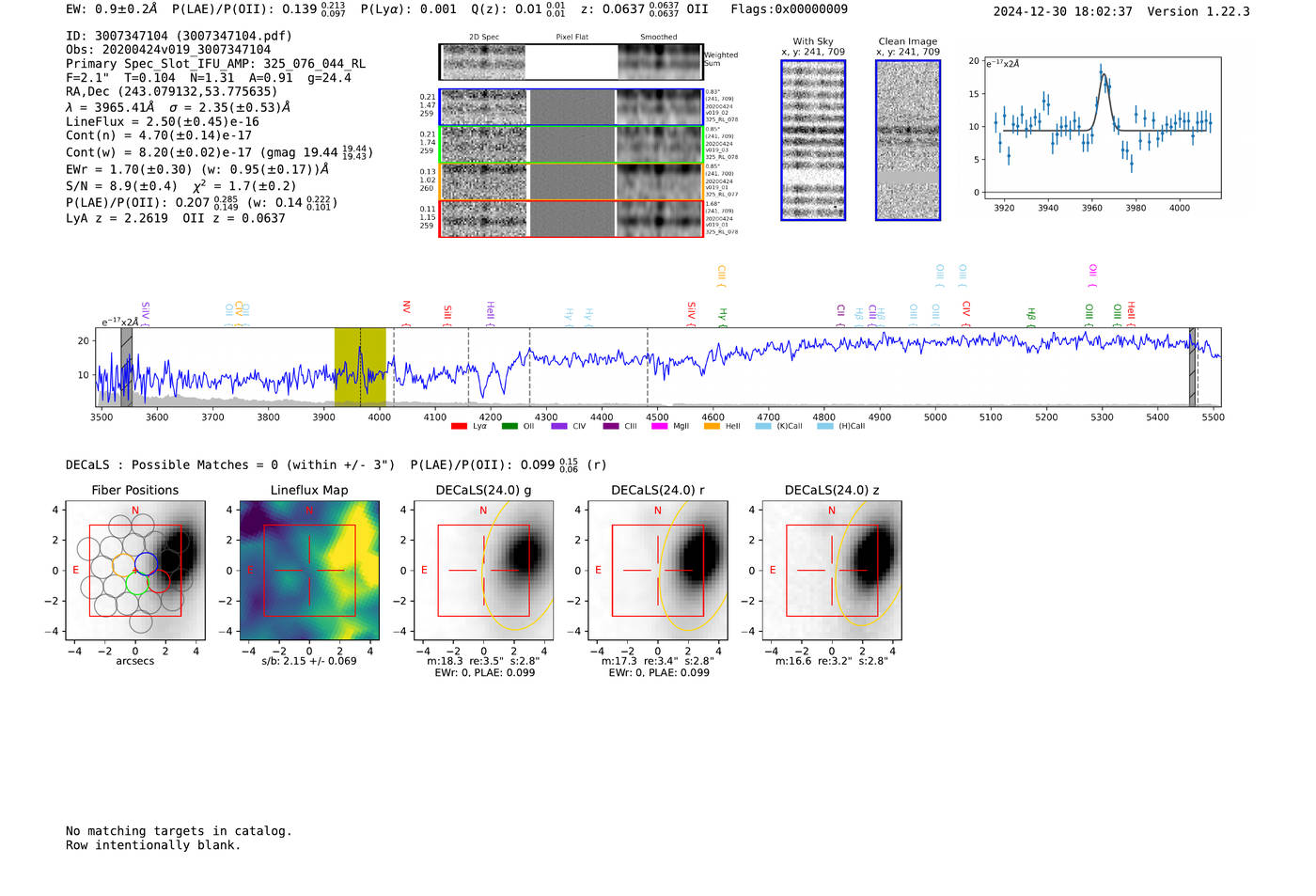Click the 's/b: 2.15 +/- 0.069' caption
The image size is (1316, 896).
[309, 661]
